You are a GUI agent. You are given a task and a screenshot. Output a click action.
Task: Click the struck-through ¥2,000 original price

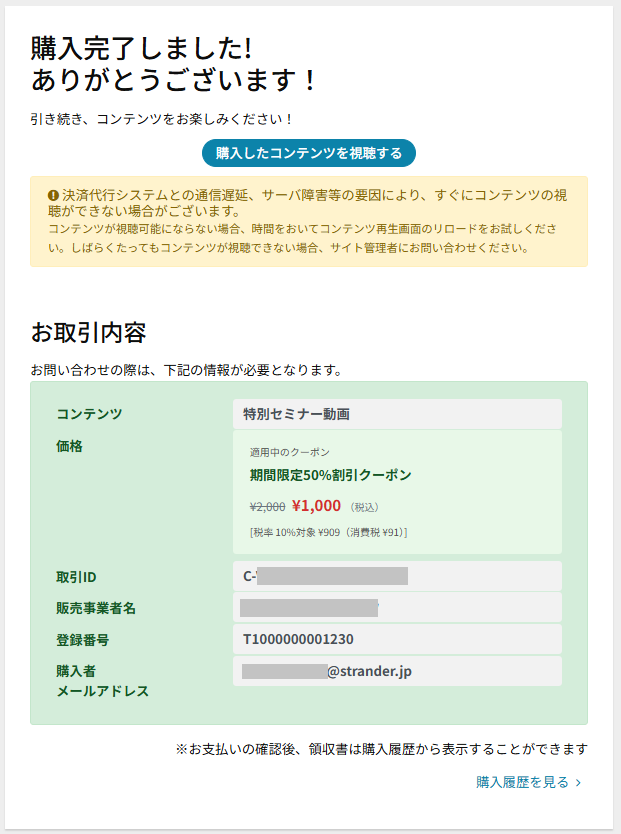tap(267, 507)
